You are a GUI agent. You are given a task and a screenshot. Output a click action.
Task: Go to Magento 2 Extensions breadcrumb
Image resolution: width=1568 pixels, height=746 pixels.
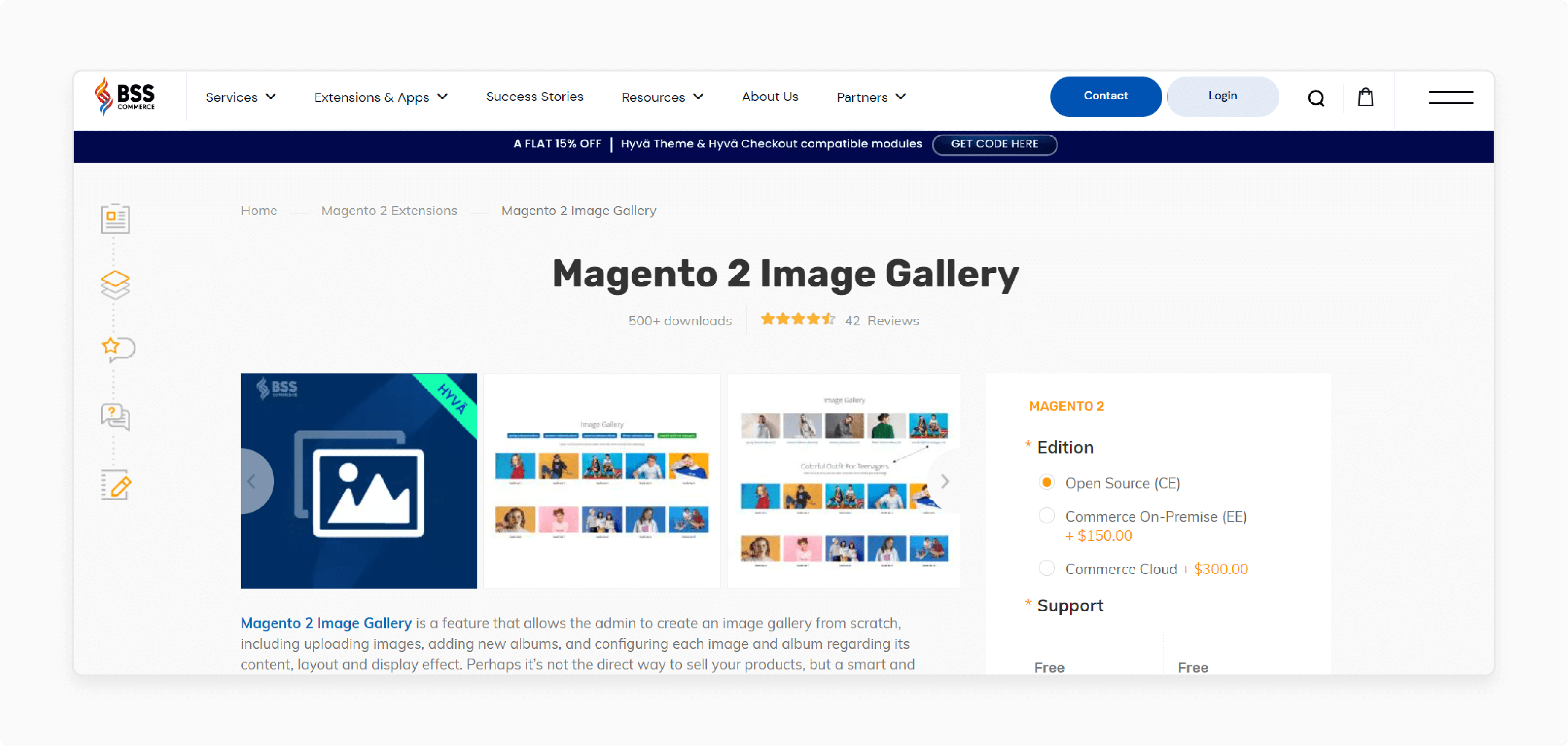pyautogui.click(x=389, y=210)
